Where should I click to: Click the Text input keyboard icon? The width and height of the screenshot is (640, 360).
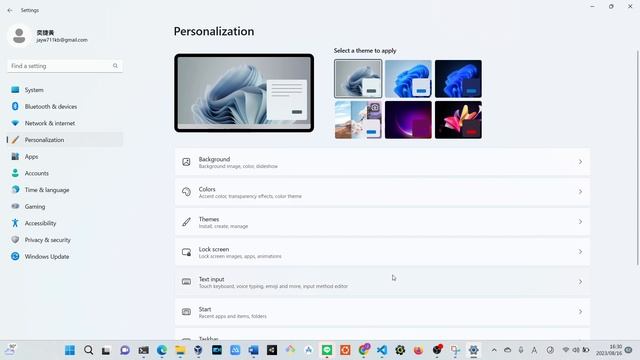(186, 282)
